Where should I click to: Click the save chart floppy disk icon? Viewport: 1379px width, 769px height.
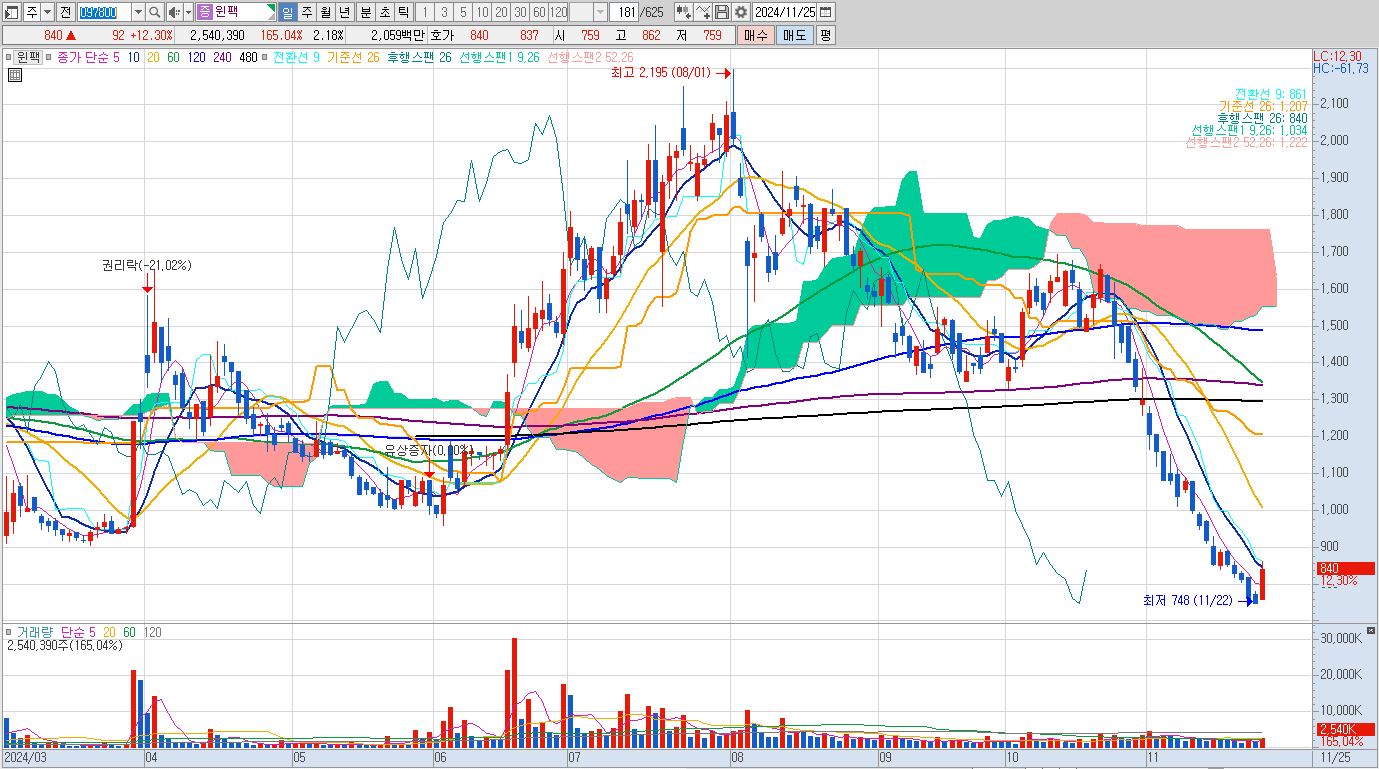point(722,12)
